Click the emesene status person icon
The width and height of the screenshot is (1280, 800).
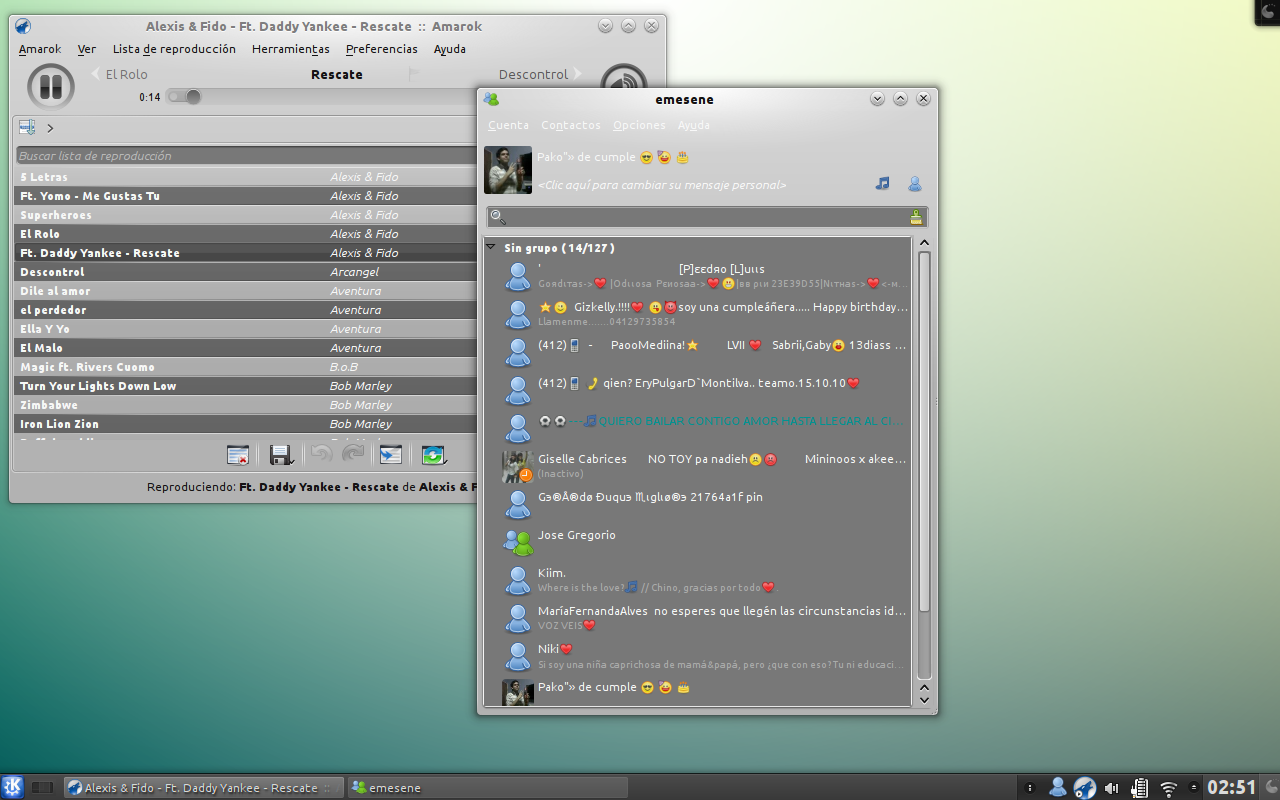(x=914, y=184)
